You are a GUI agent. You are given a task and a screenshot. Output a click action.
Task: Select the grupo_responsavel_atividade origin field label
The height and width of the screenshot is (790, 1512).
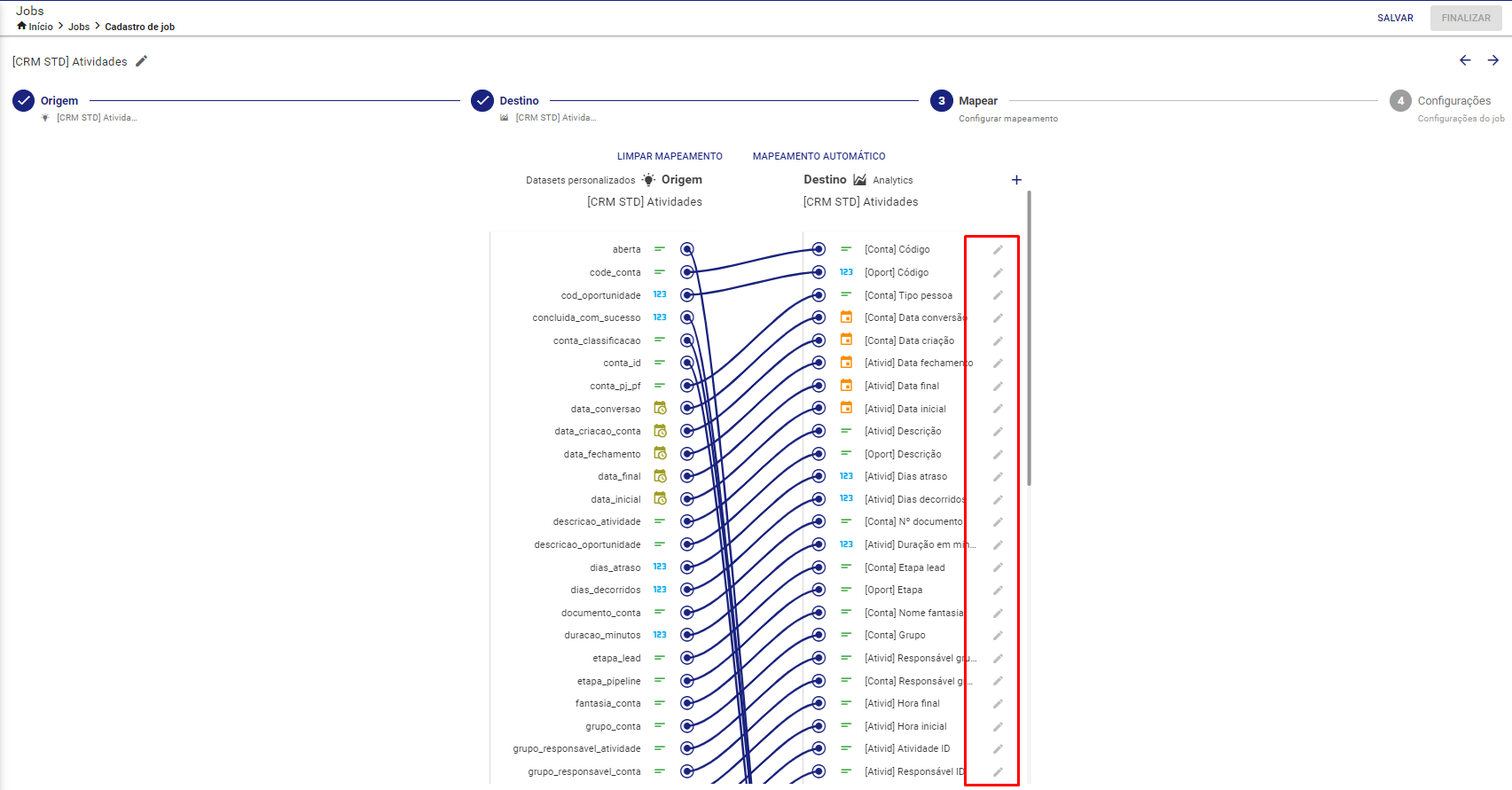click(576, 748)
